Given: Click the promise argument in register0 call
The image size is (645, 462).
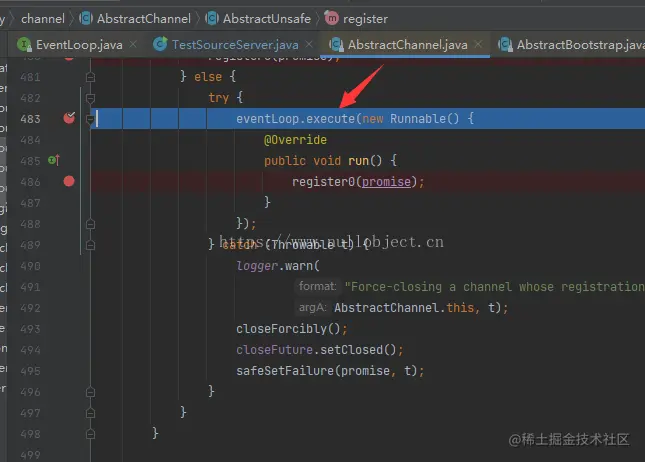Looking at the screenshot, I should point(386,182).
